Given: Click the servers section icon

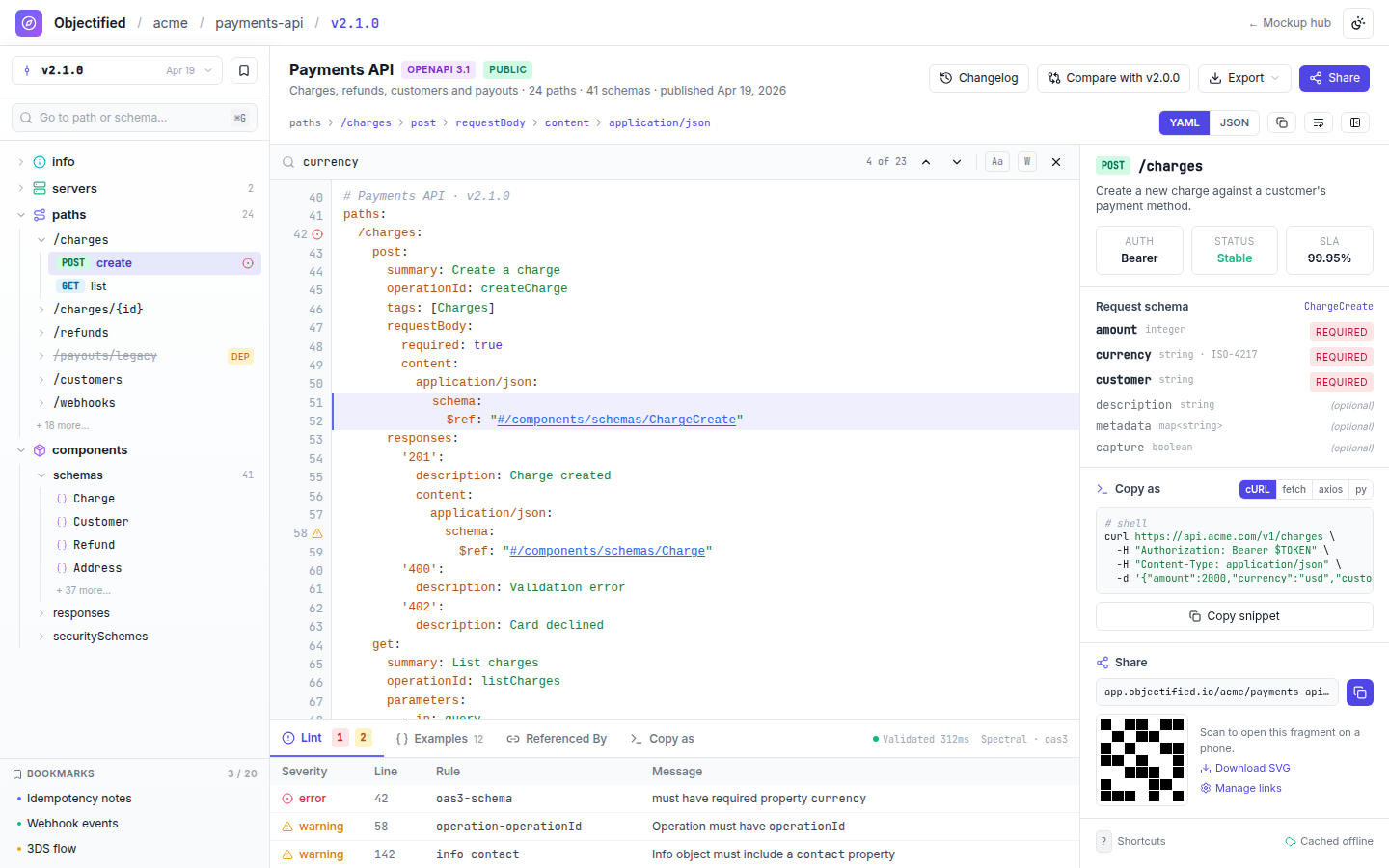Looking at the screenshot, I should pyautogui.click(x=40, y=189).
